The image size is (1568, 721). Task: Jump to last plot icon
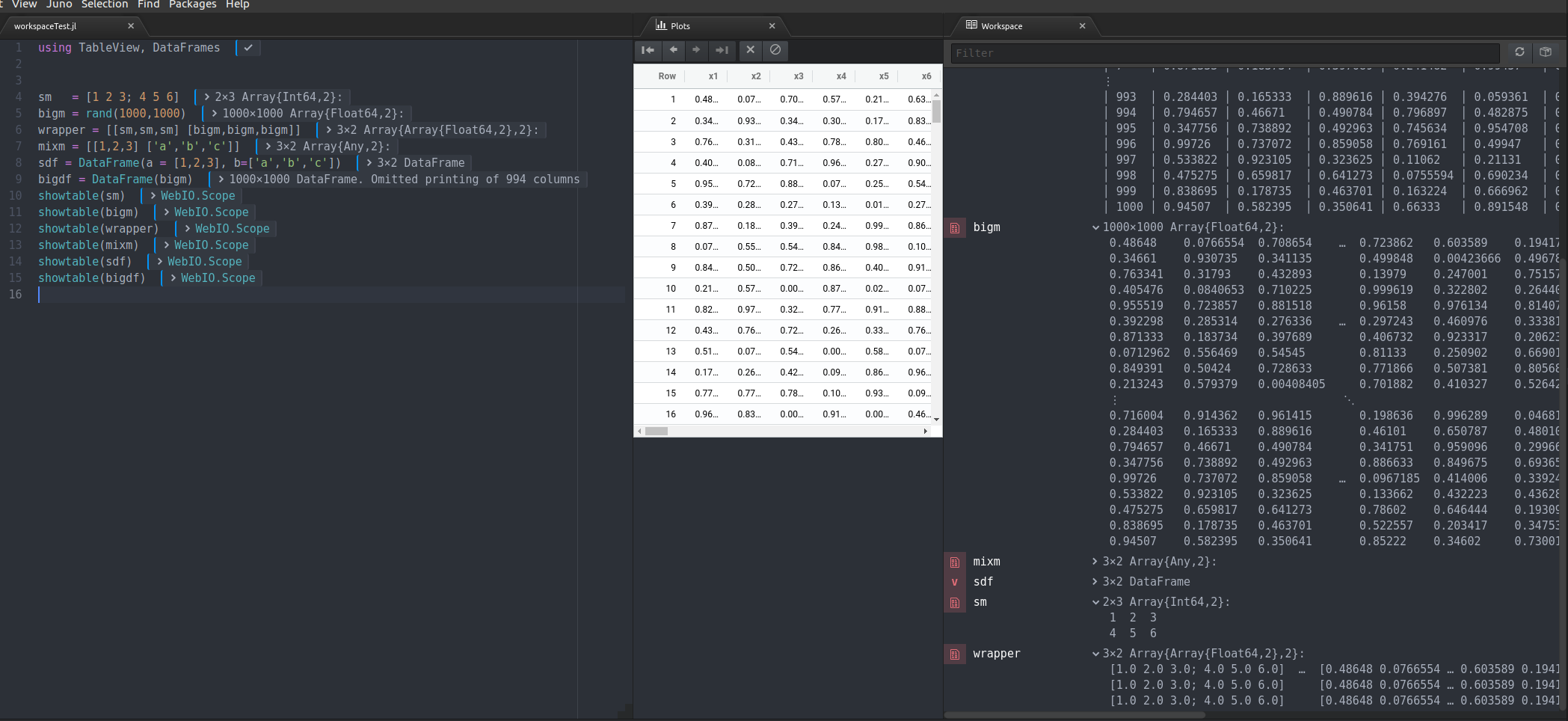(x=722, y=50)
